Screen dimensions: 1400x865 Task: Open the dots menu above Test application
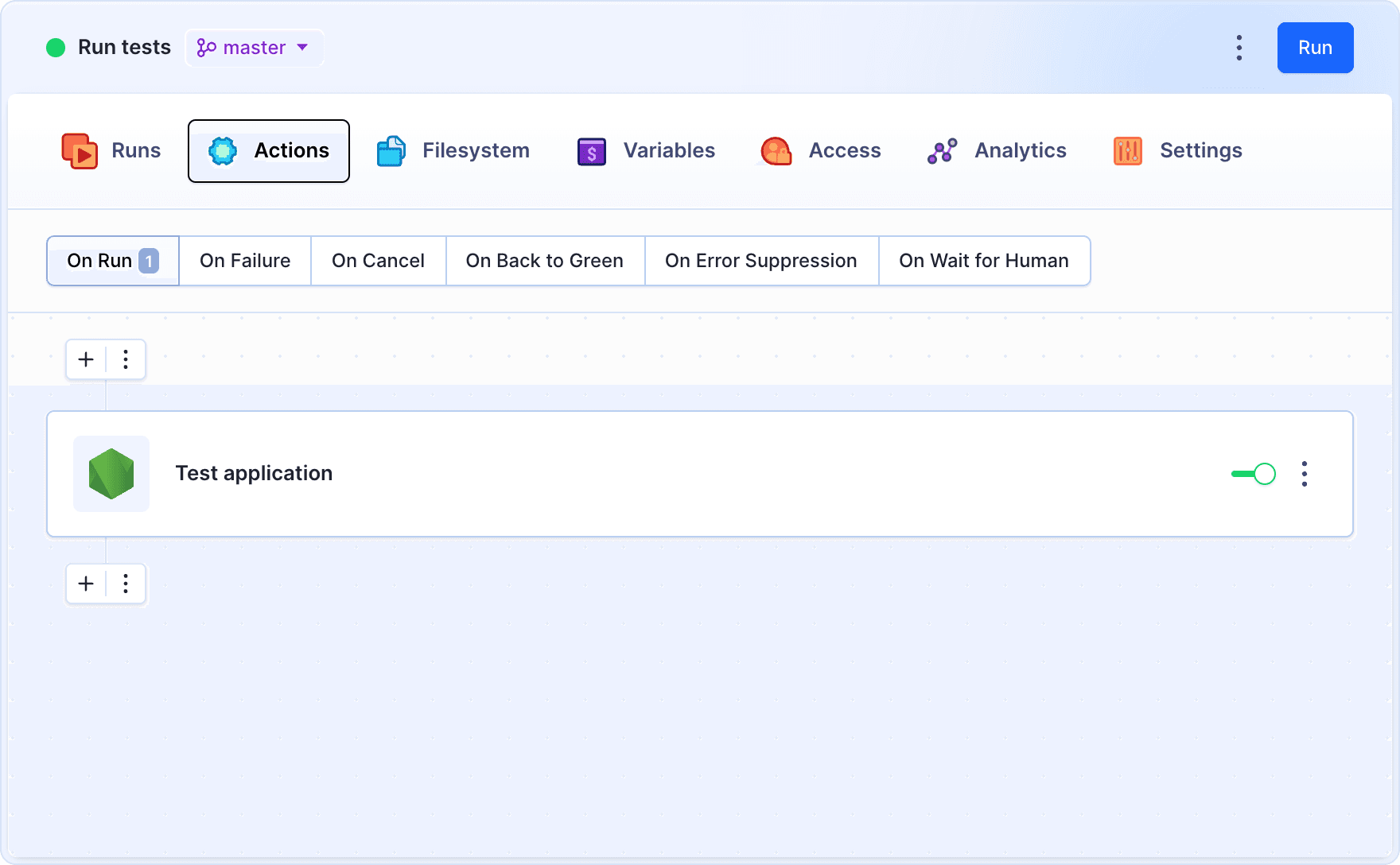pyautogui.click(x=126, y=359)
